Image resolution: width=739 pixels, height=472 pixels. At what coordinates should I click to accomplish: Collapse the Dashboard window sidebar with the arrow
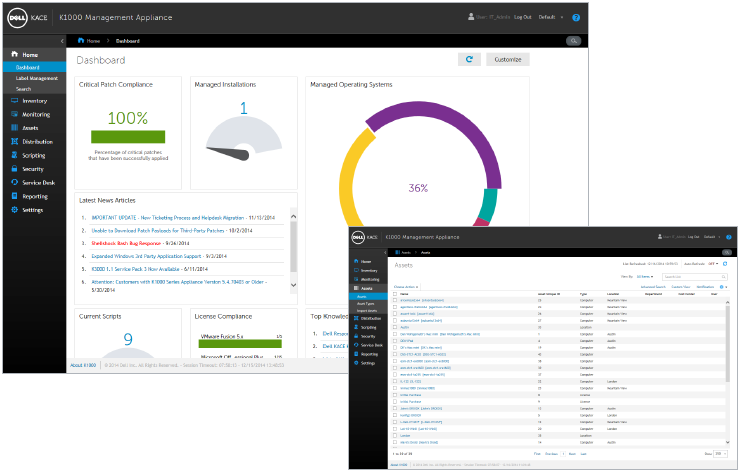coord(62,41)
